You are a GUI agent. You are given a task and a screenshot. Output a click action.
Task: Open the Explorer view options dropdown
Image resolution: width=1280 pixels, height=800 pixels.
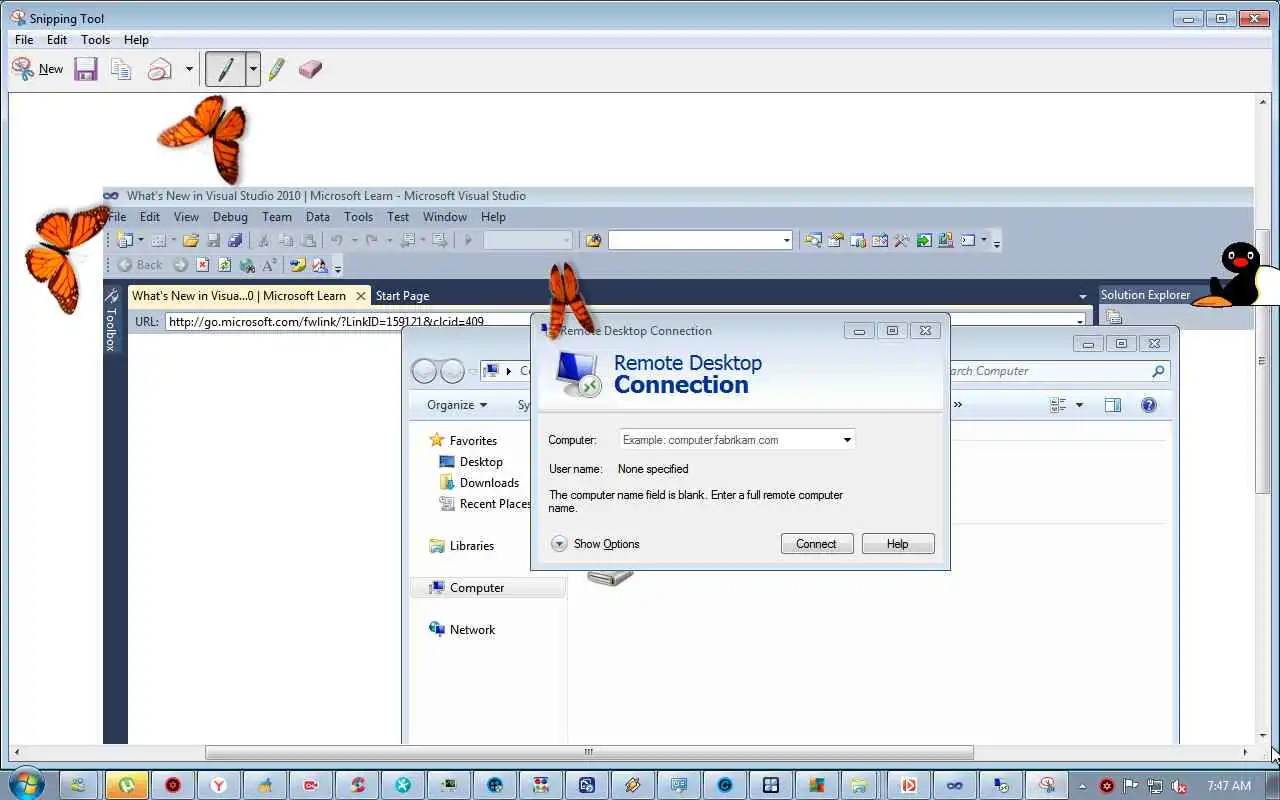(x=1079, y=405)
